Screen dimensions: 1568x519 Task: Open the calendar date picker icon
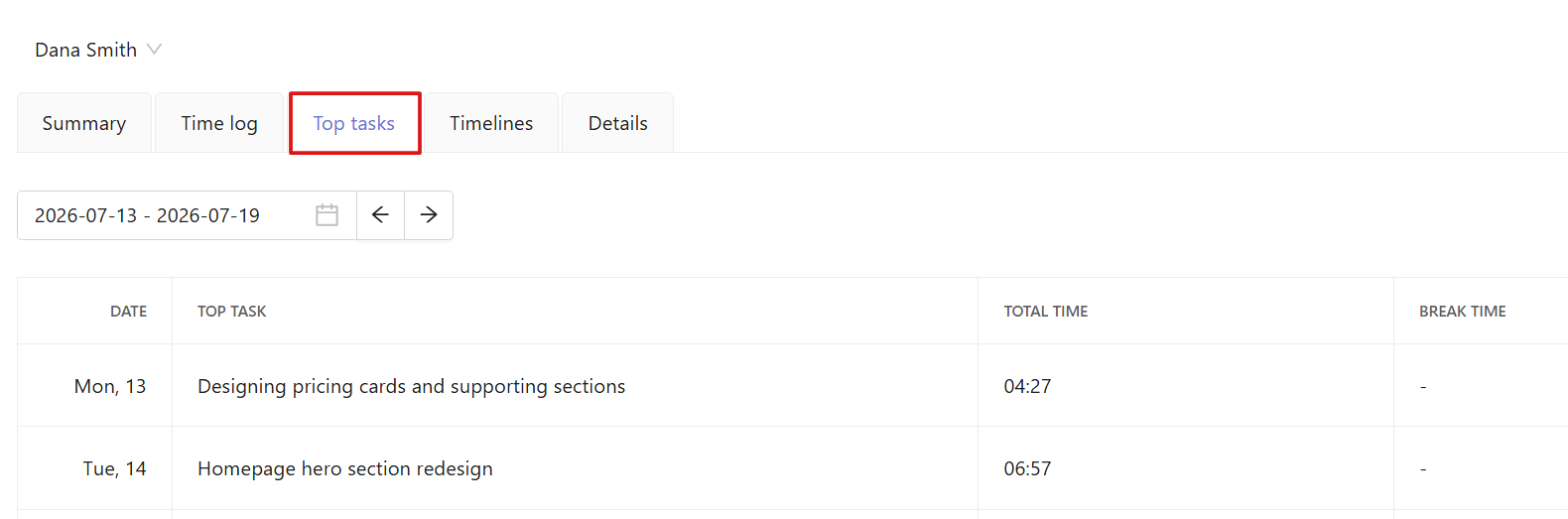(x=327, y=215)
